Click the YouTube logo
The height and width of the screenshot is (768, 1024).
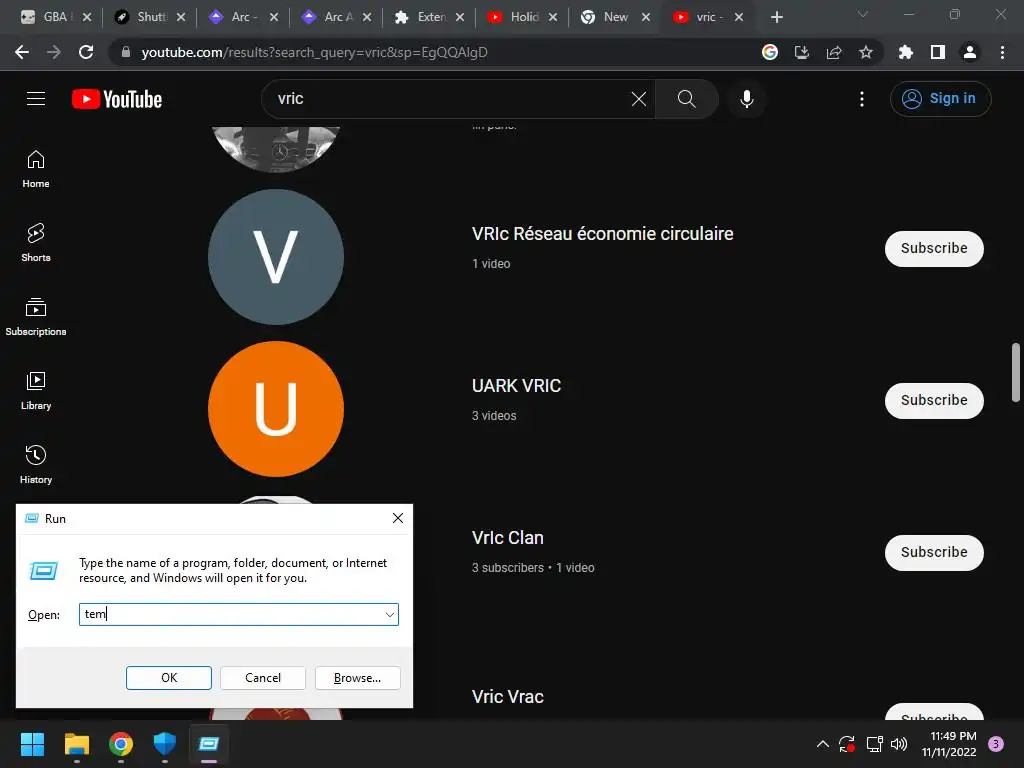117,99
